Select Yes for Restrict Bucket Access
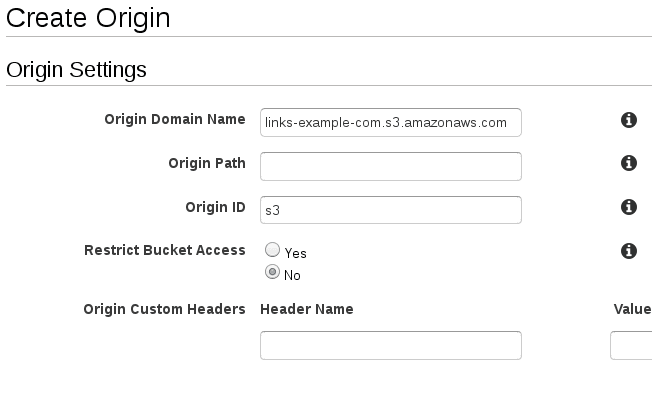 coord(272,252)
